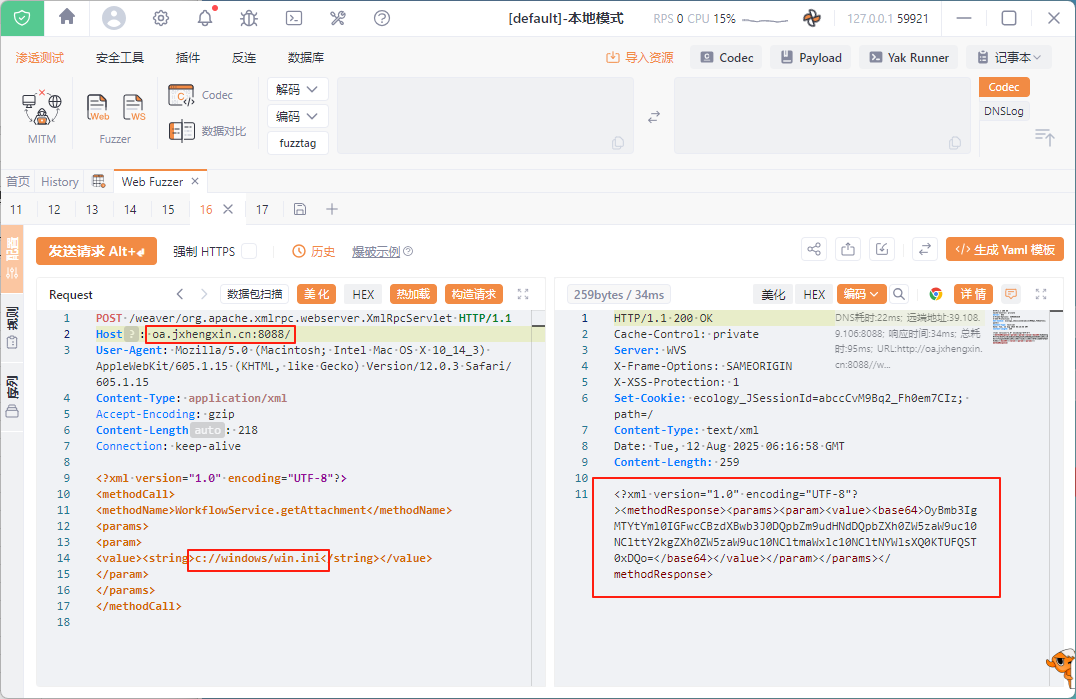Select fuzzer sub-tab 17

[x=262, y=209]
